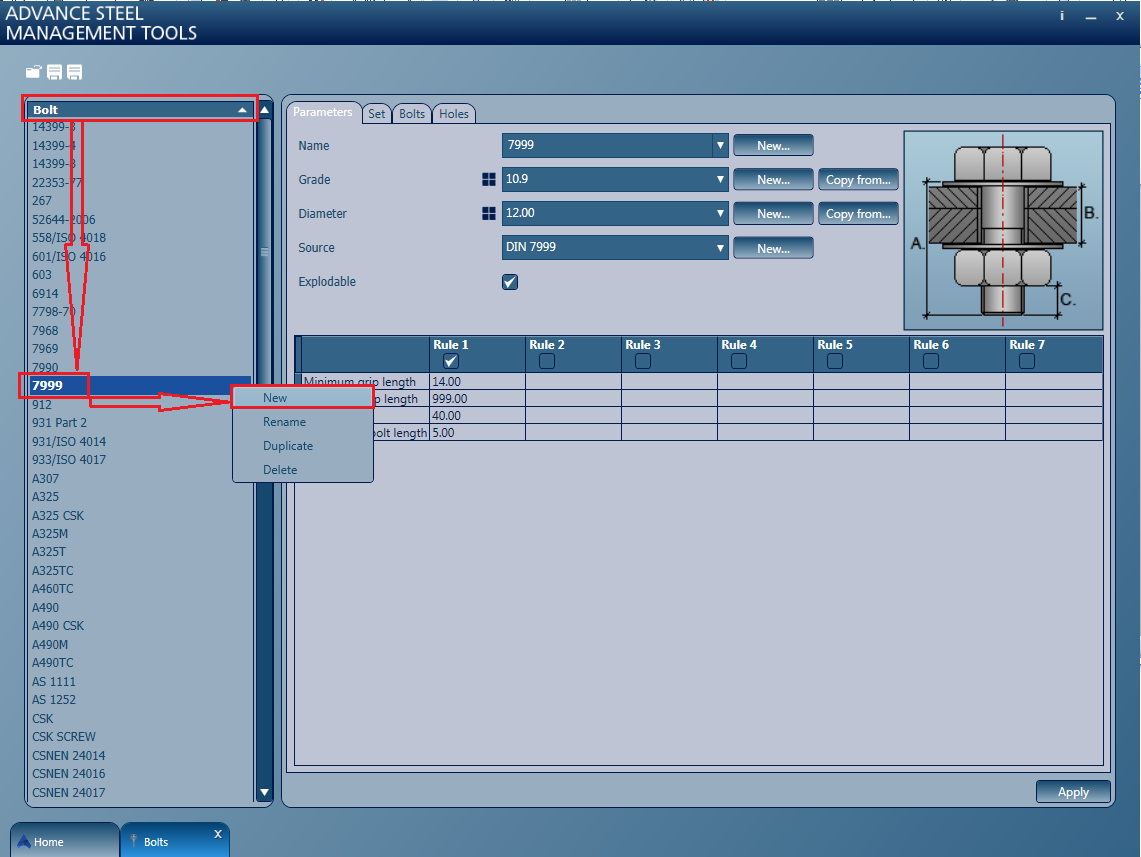Choose Rename from the context menu
Image resolution: width=1141 pixels, height=857 pixels.
pyautogui.click(x=303, y=422)
